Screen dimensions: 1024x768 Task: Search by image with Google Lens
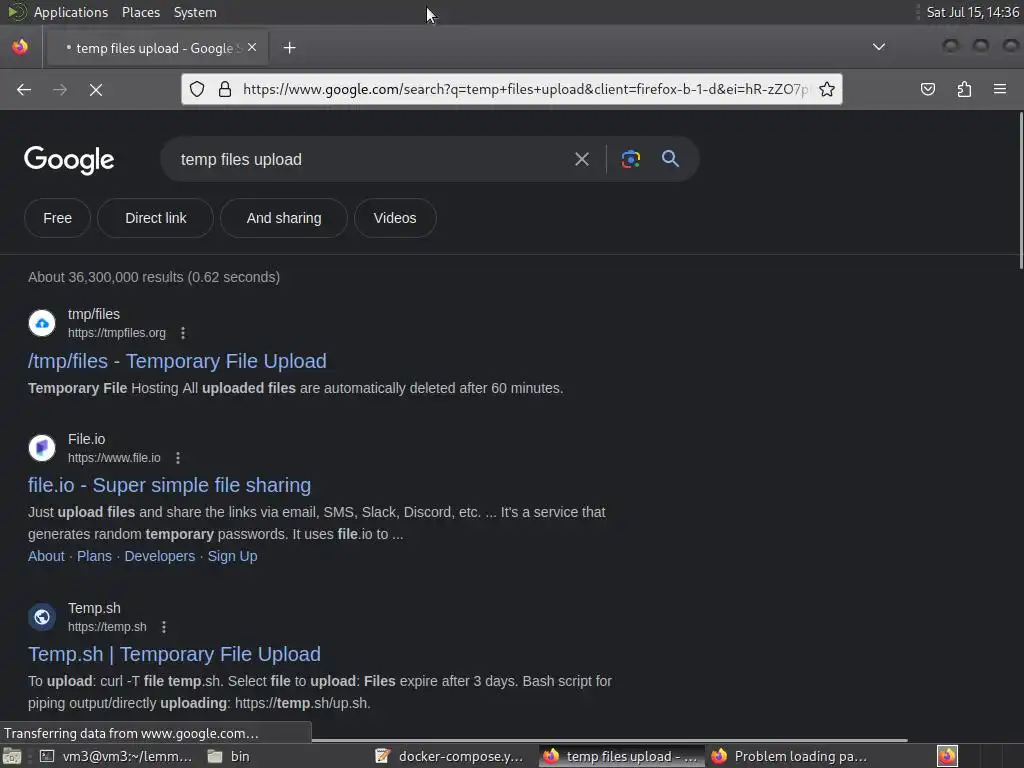click(x=630, y=159)
